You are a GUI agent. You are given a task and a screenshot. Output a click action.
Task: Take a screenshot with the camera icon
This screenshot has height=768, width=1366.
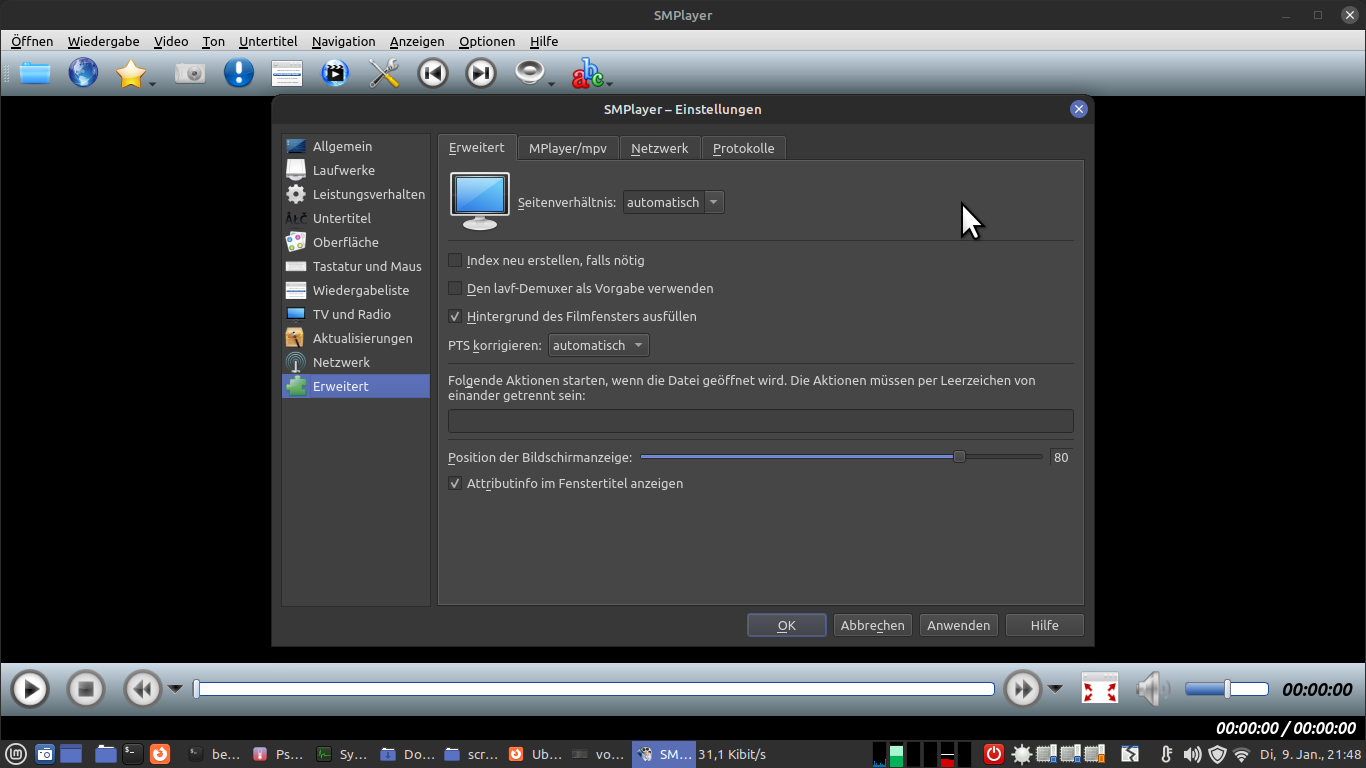[x=190, y=73]
